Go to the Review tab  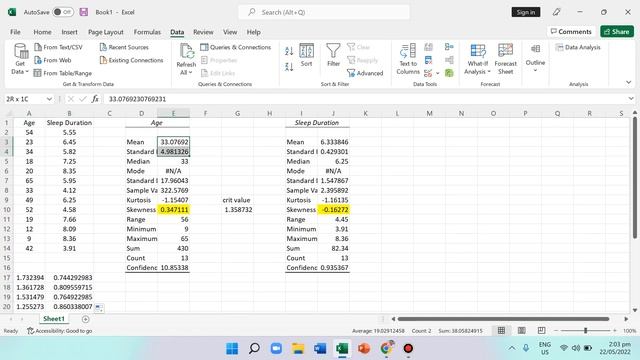(x=203, y=32)
